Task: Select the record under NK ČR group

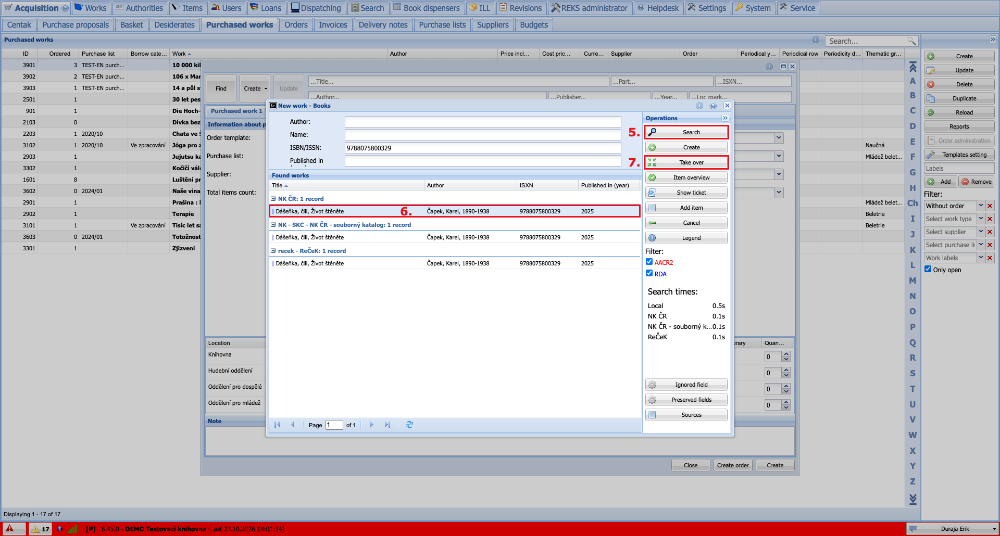Action: click(x=454, y=211)
